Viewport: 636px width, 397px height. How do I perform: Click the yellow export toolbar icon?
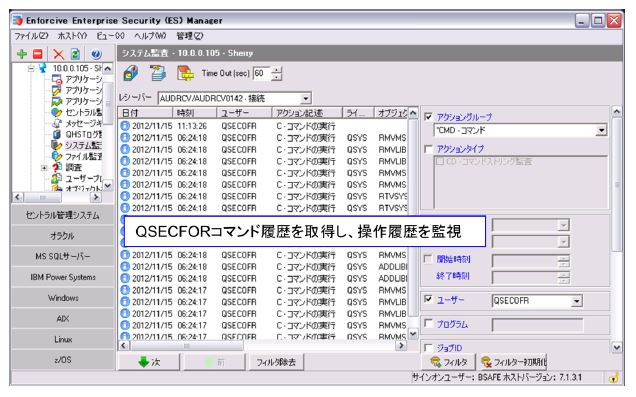point(185,73)
